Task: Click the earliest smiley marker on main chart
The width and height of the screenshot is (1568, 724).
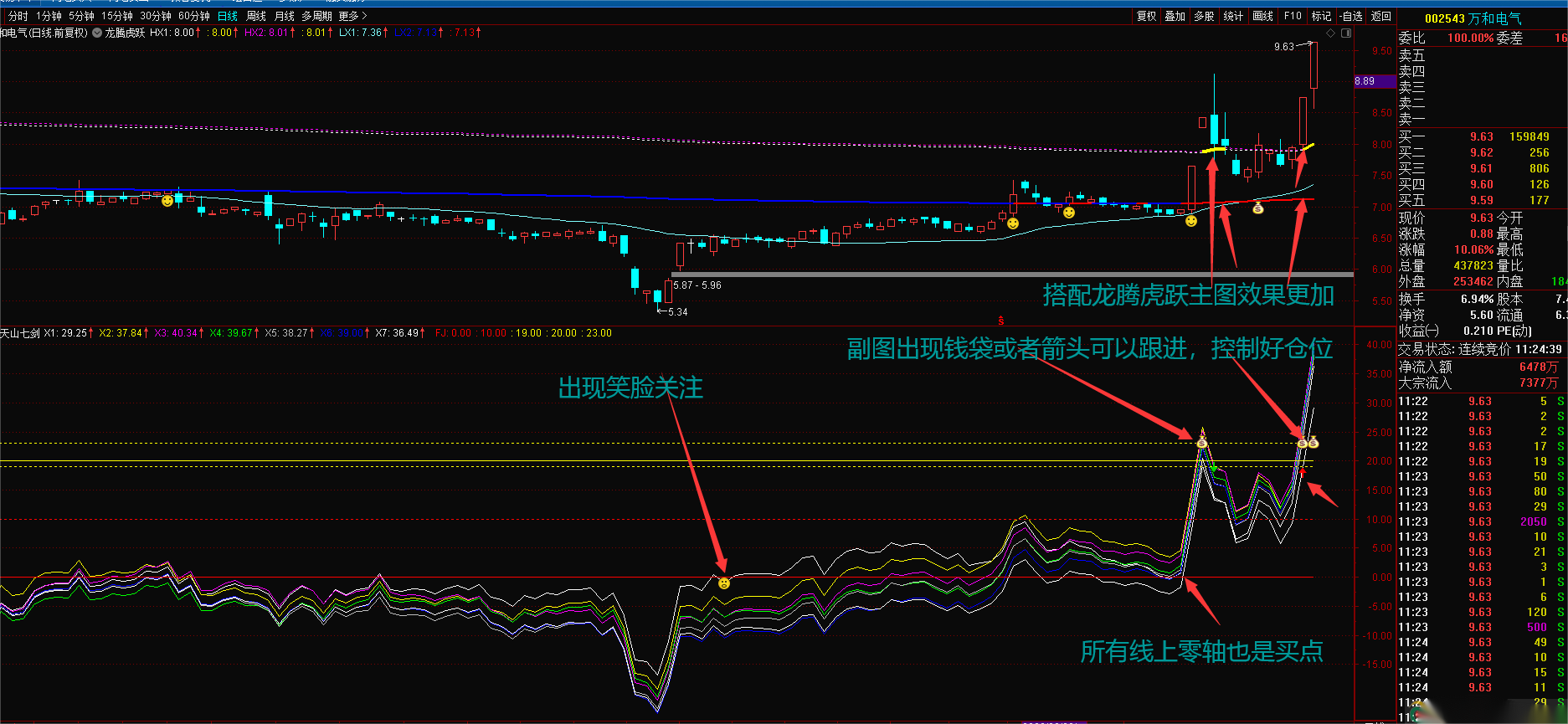Action: pyautogui.click(x=167, y=201)
